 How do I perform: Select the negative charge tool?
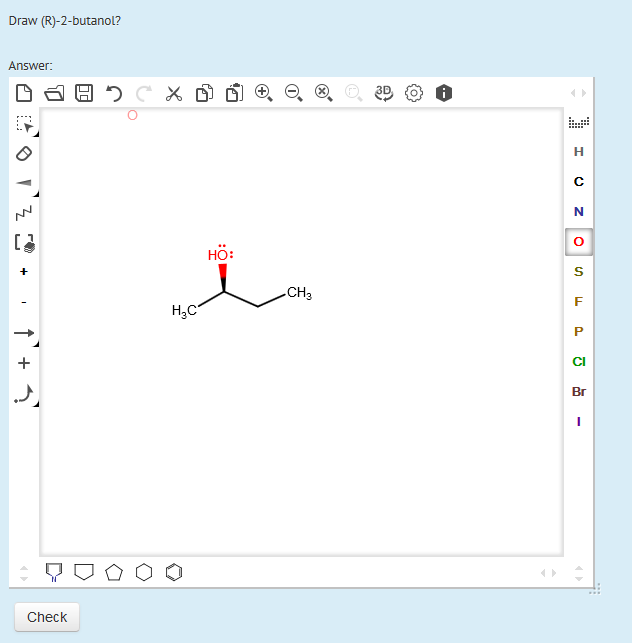[24, 302]
